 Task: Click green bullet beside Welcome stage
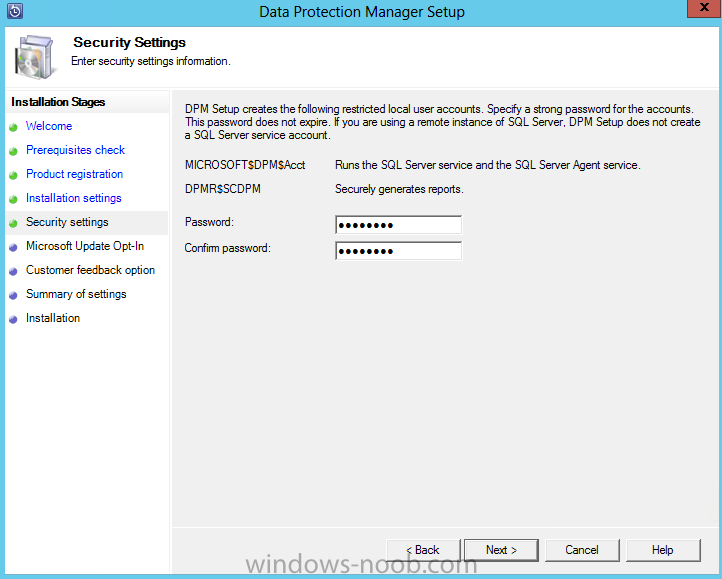click(13, 127)
